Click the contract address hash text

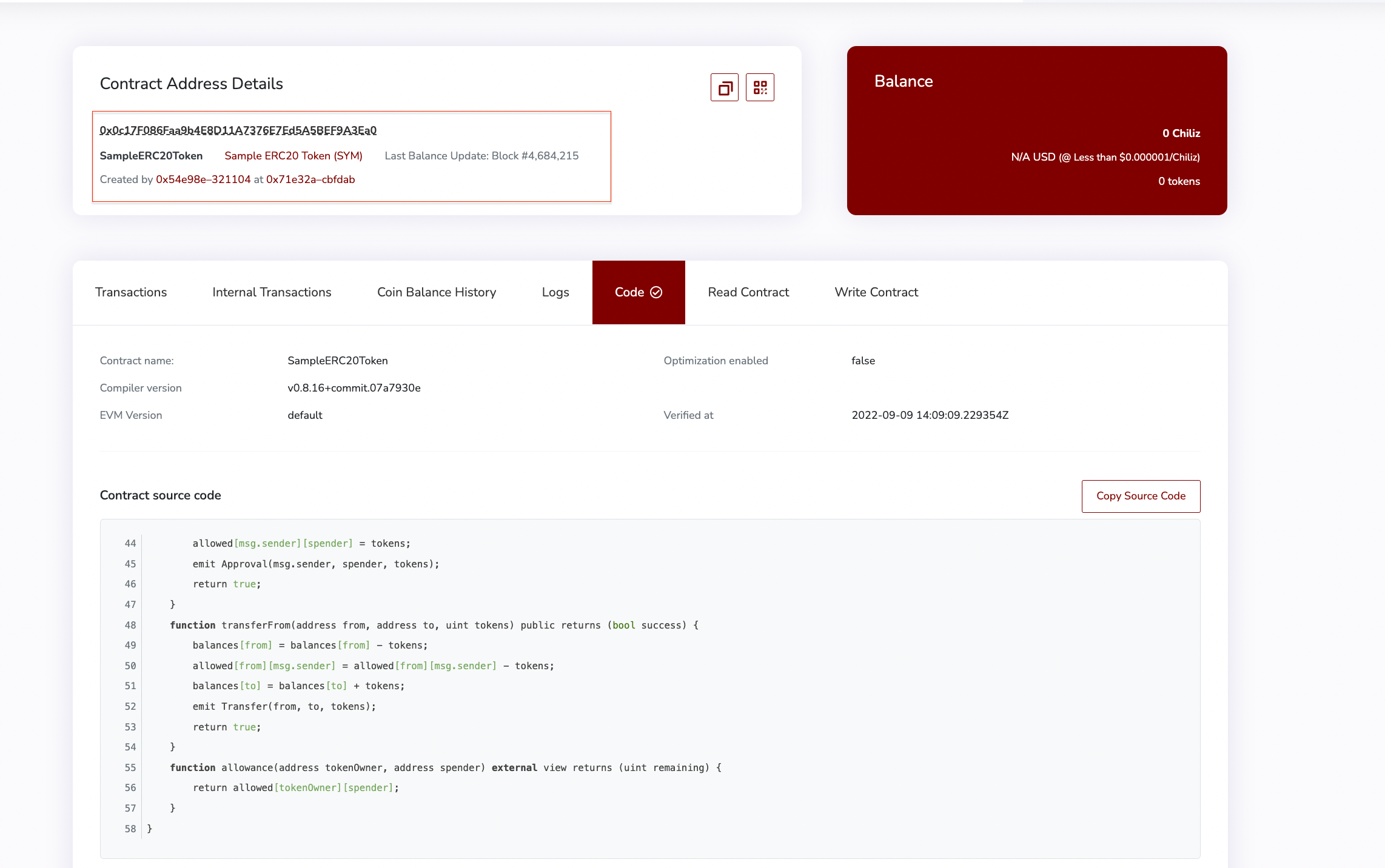(x=238, y=130)
